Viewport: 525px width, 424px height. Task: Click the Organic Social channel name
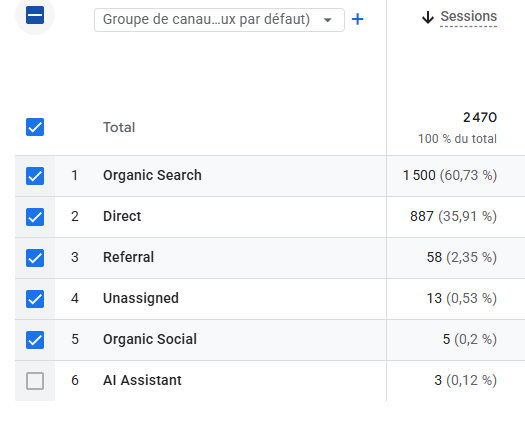150,339
